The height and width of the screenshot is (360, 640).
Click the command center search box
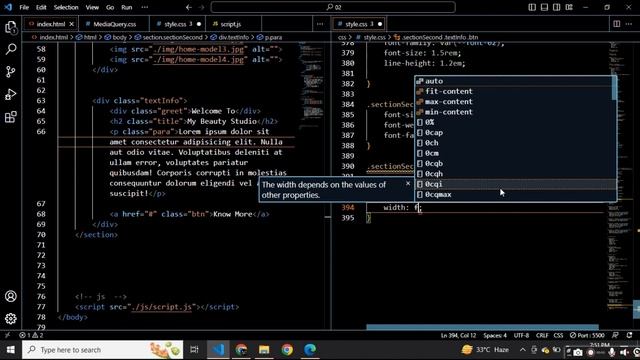click(333, 7)
